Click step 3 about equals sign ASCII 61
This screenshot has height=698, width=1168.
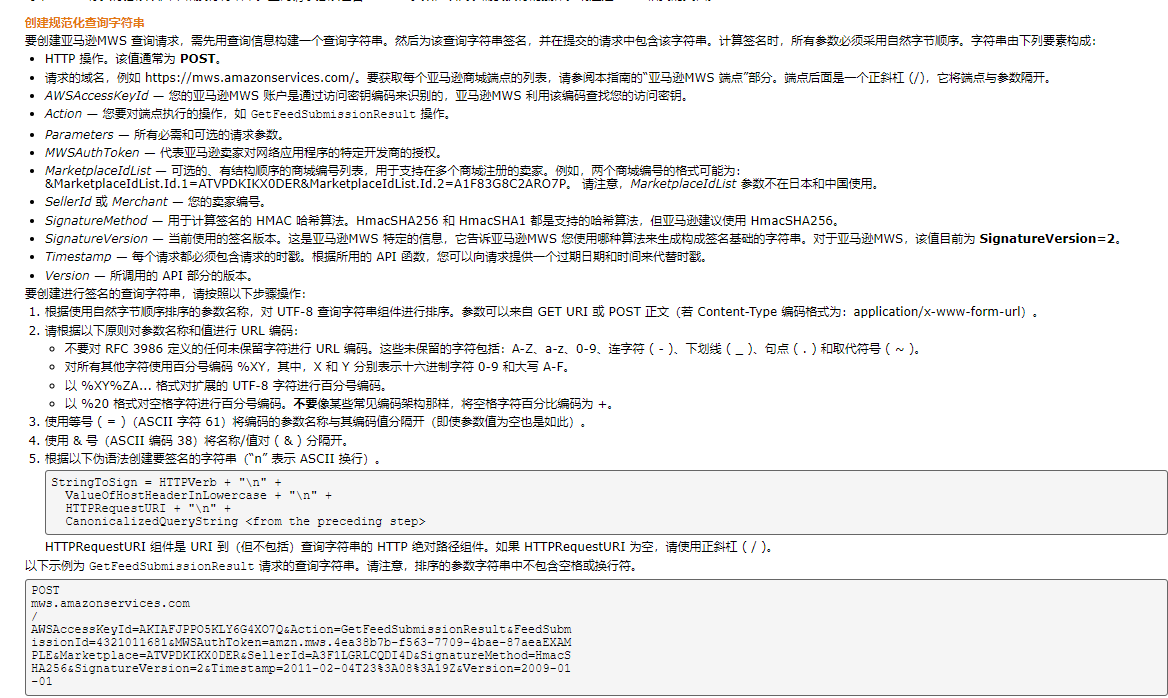pyautogui.click(x=316, y=422)
